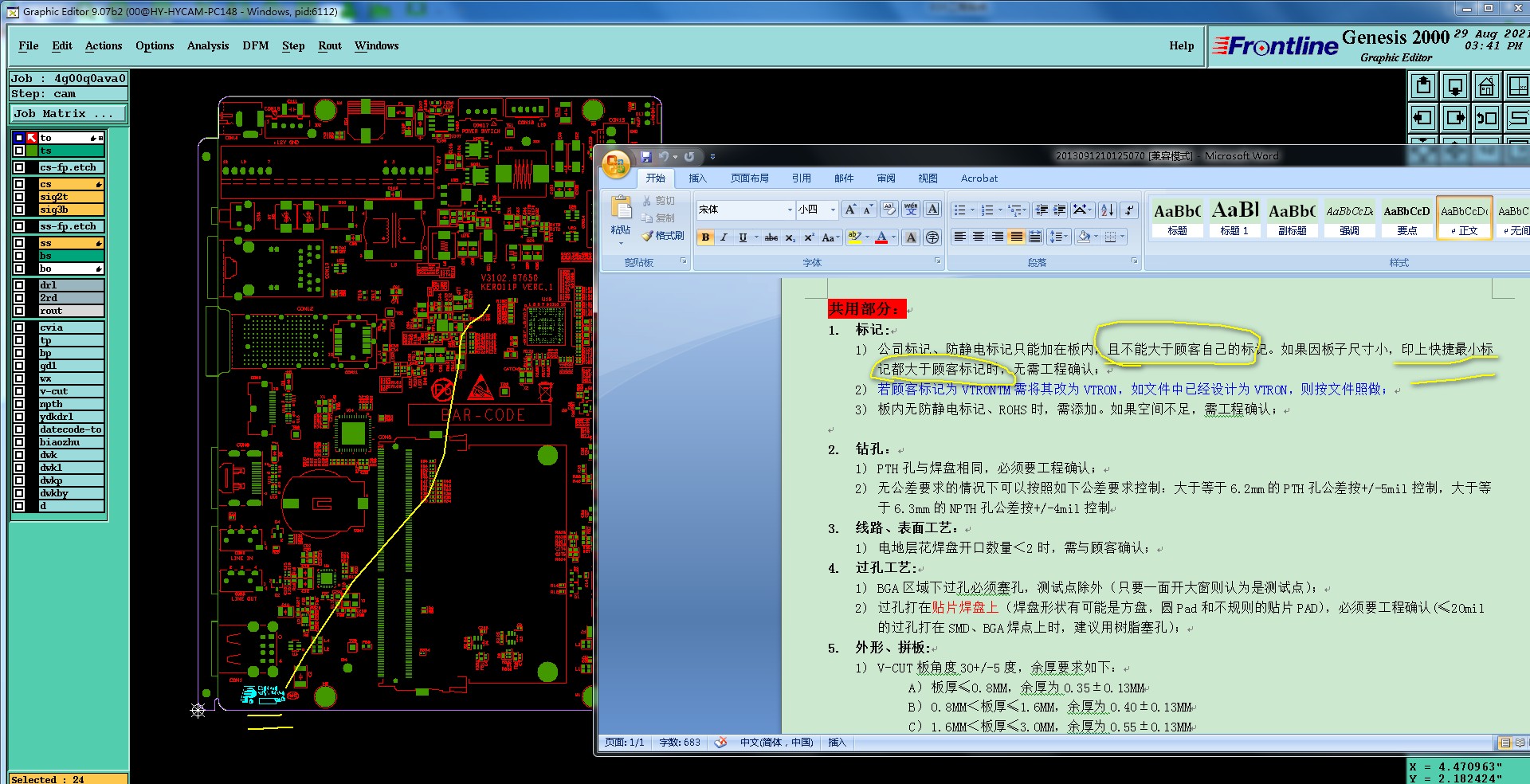Open the font size dropdown (小四)
Viewport: 1530px width, 784px height.
(833, 210)
